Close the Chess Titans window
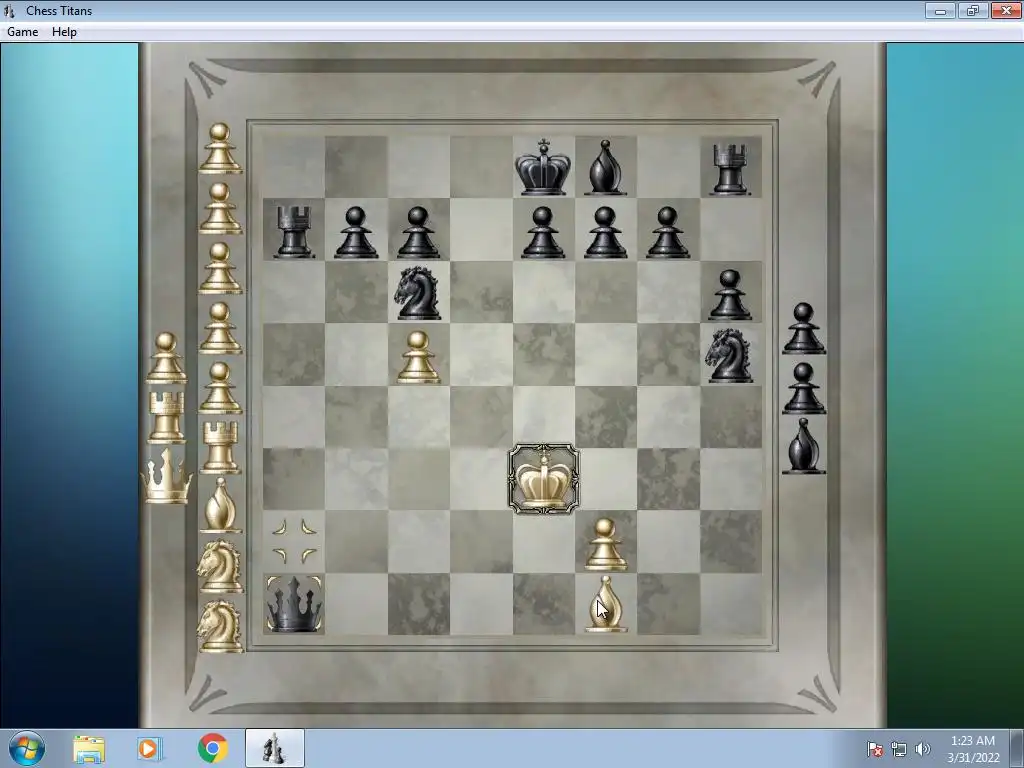 pos(1006,10)
